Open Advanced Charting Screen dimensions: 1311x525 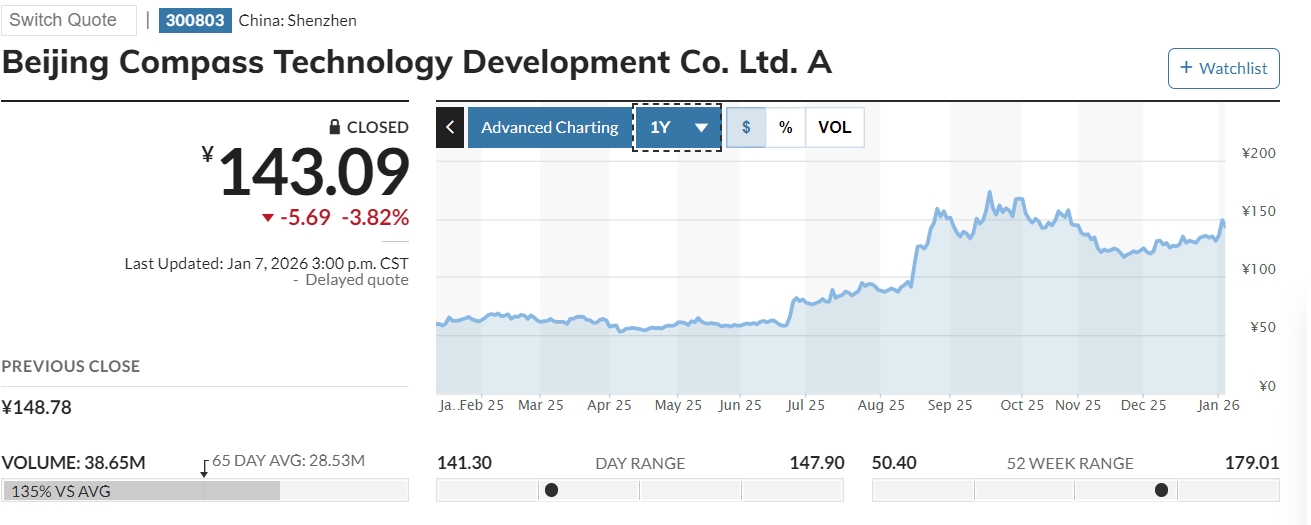click(x=549, y=128)
